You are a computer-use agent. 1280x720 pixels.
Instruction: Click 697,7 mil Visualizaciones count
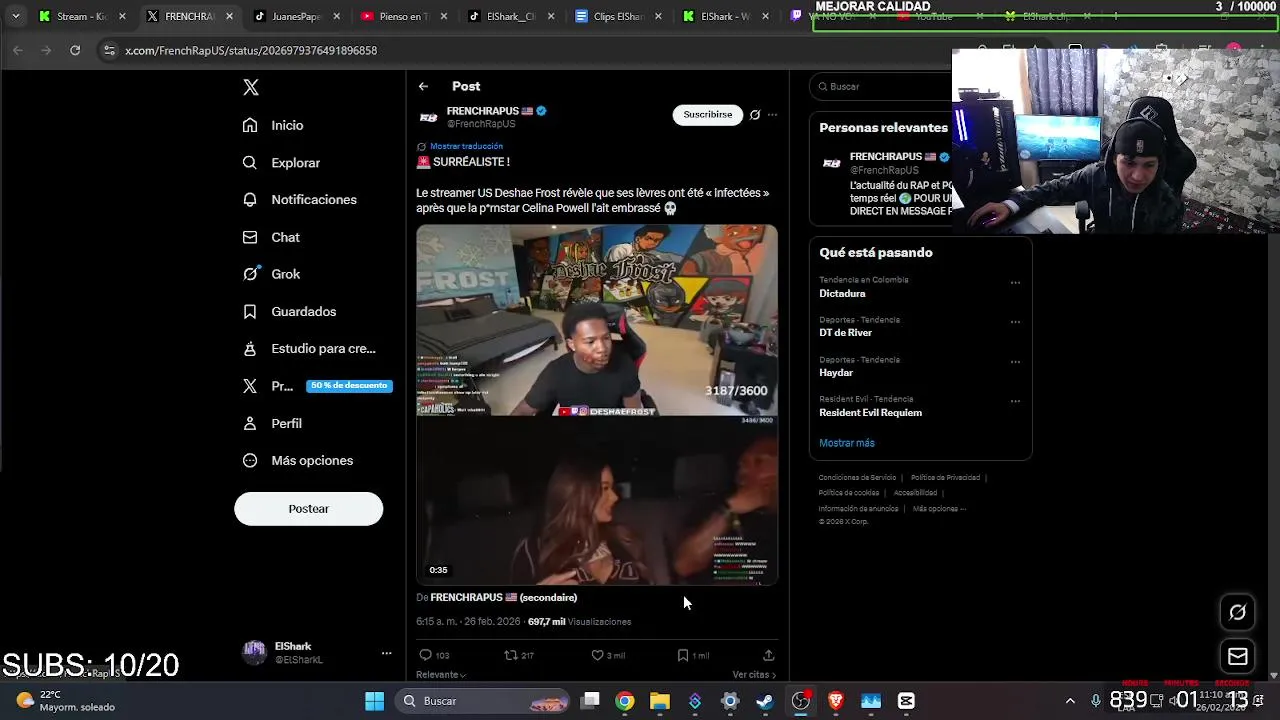click(579, 621)
